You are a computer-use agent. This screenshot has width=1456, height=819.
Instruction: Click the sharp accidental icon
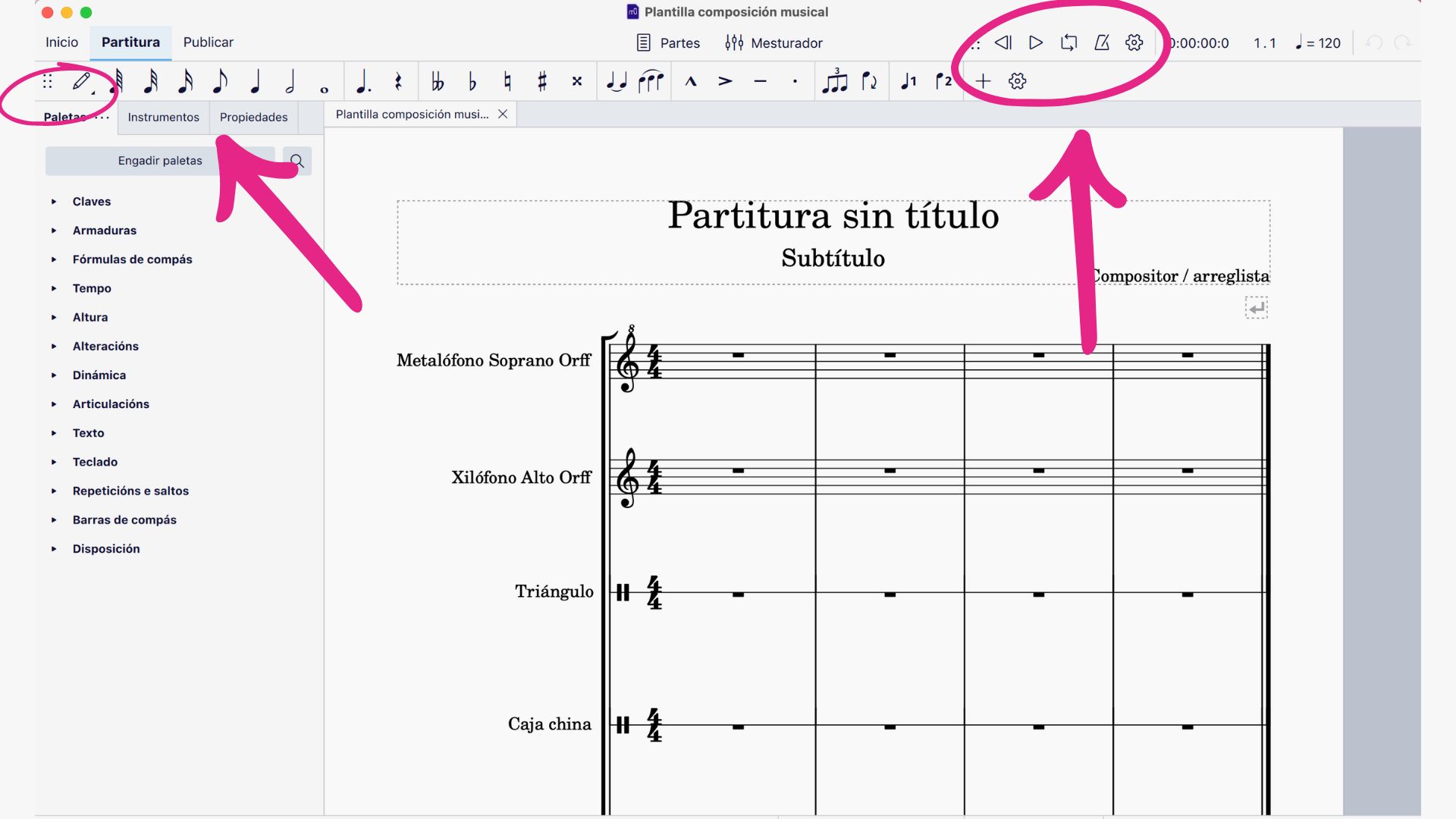(x=541, y=81)
